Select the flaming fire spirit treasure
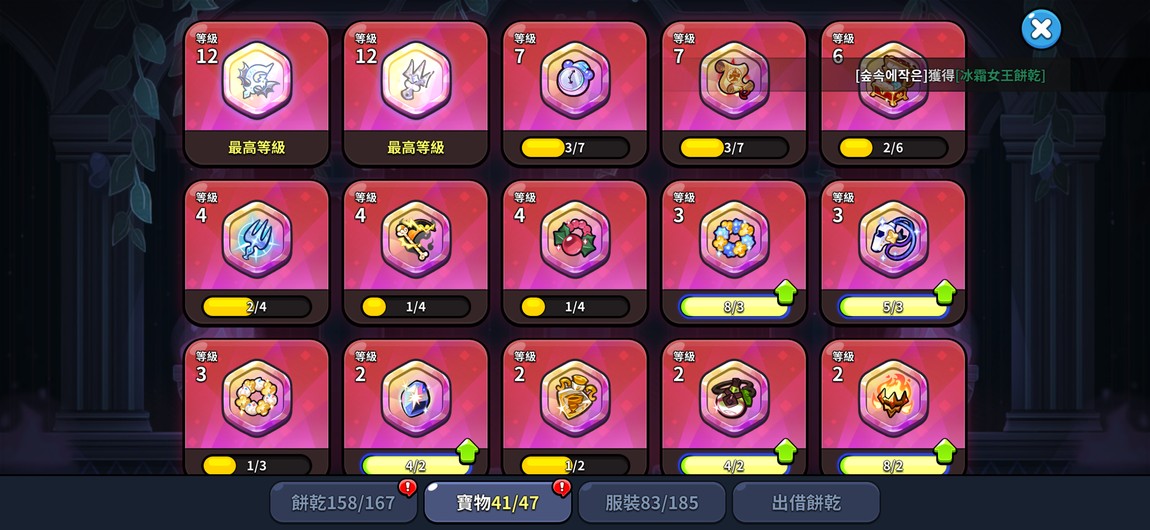 point(893,398)
